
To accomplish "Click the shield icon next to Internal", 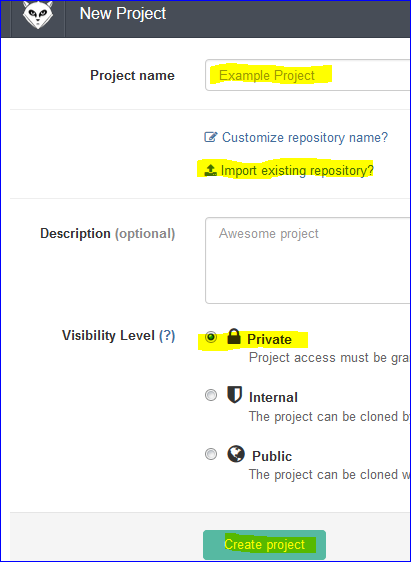I will point(234,395).
